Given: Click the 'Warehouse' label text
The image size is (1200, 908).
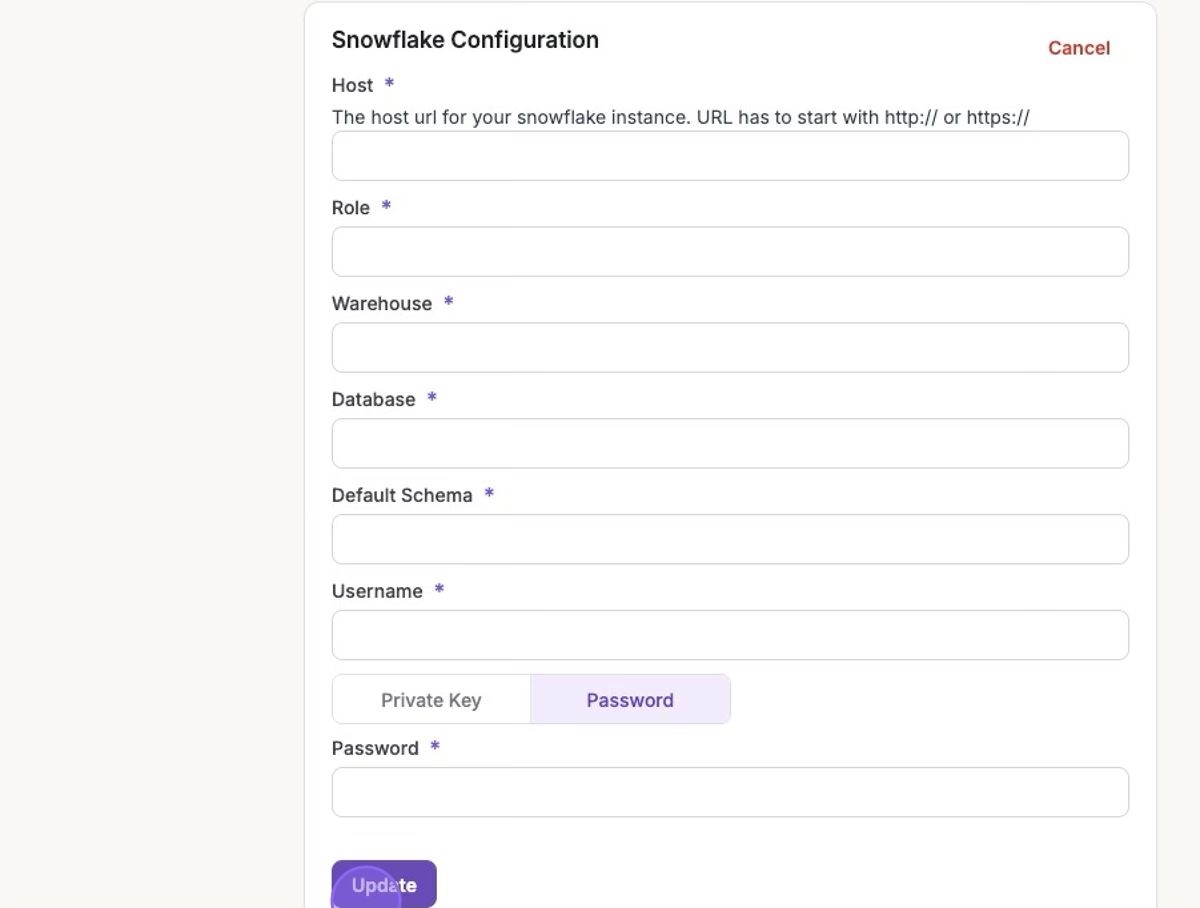Looking at the screenshot, I should click(x=381, y=304).
